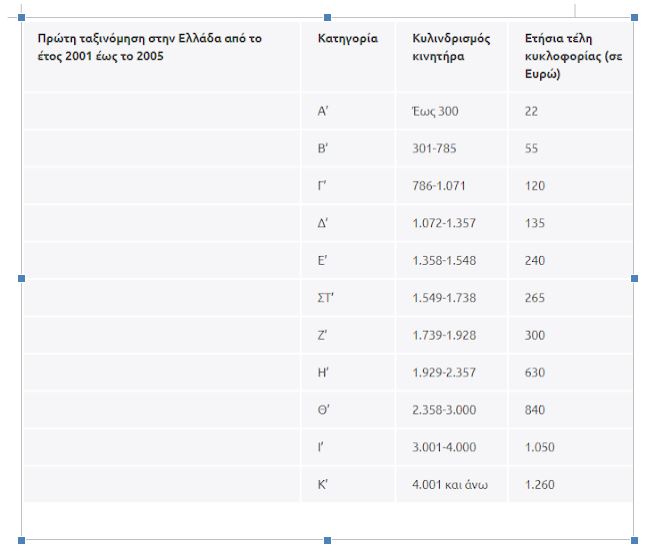This screenshot has height=556, width=649.
Task: Click the '786-1.071' displacement cell
Action: (439, 186)
